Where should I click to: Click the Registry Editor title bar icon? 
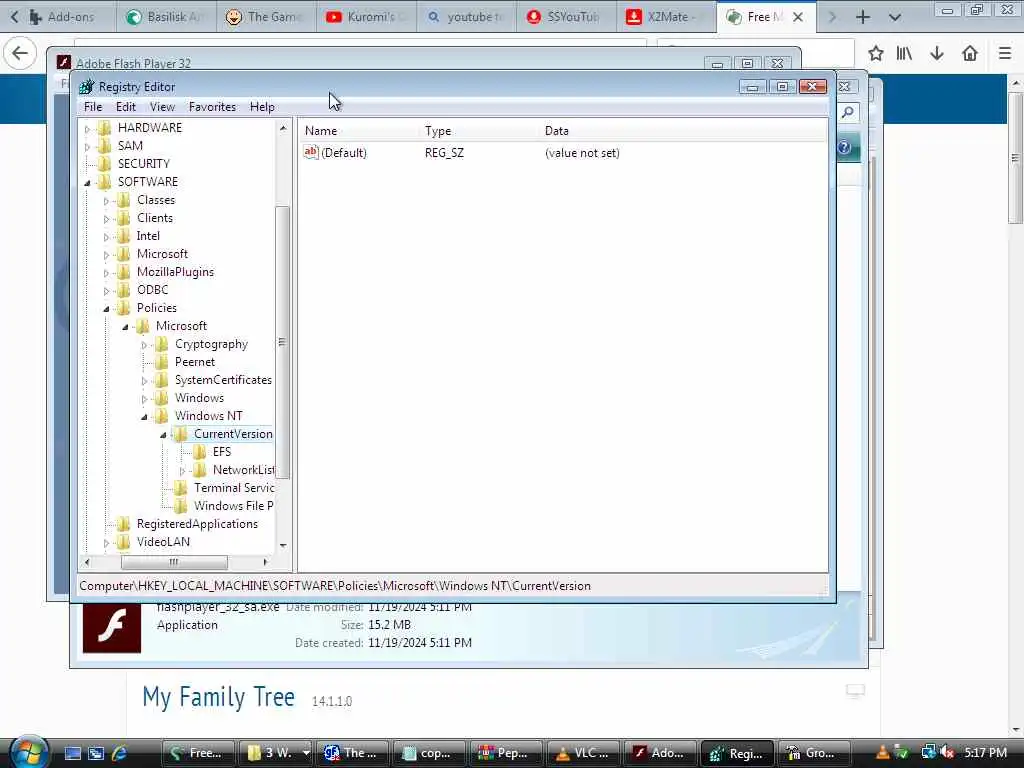point(87,86)
